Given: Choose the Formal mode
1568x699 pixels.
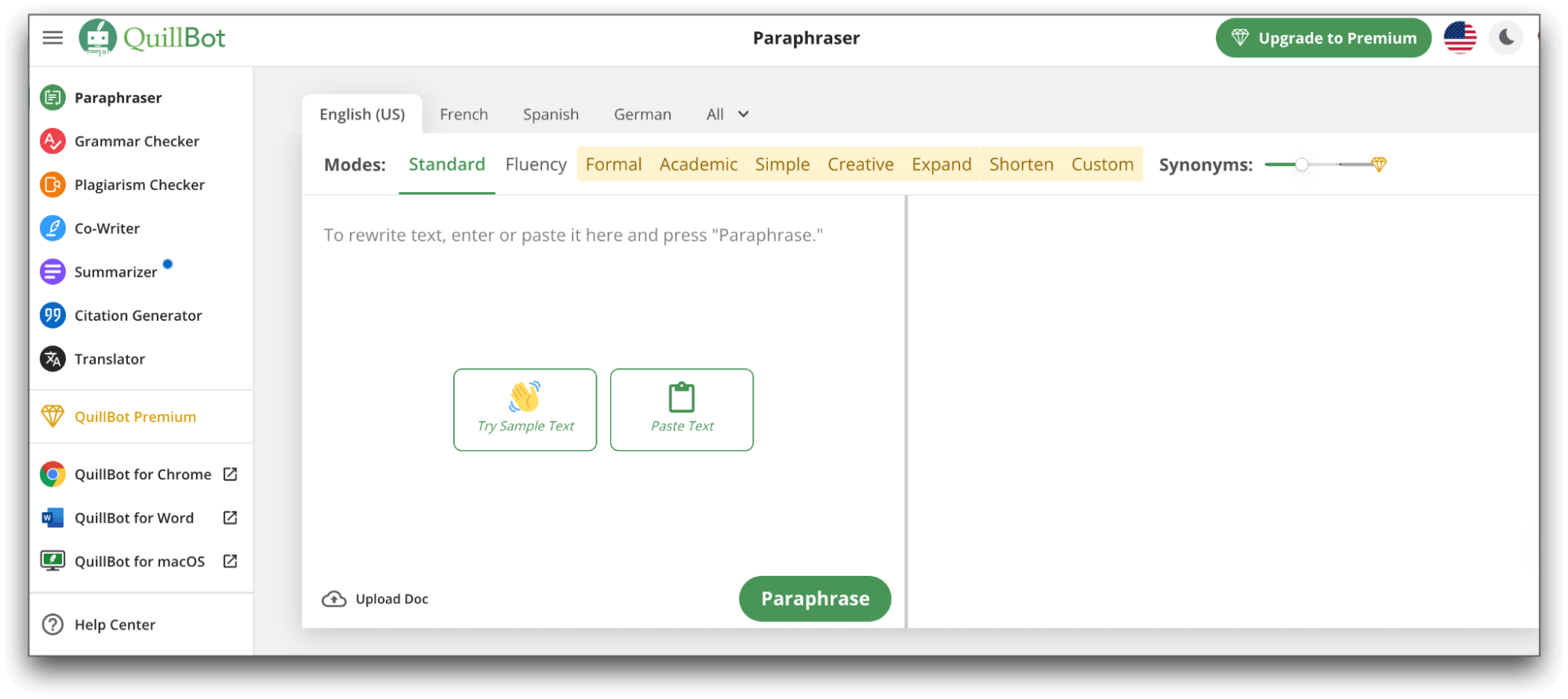Looking at the screenshot, I should (613, 165).
